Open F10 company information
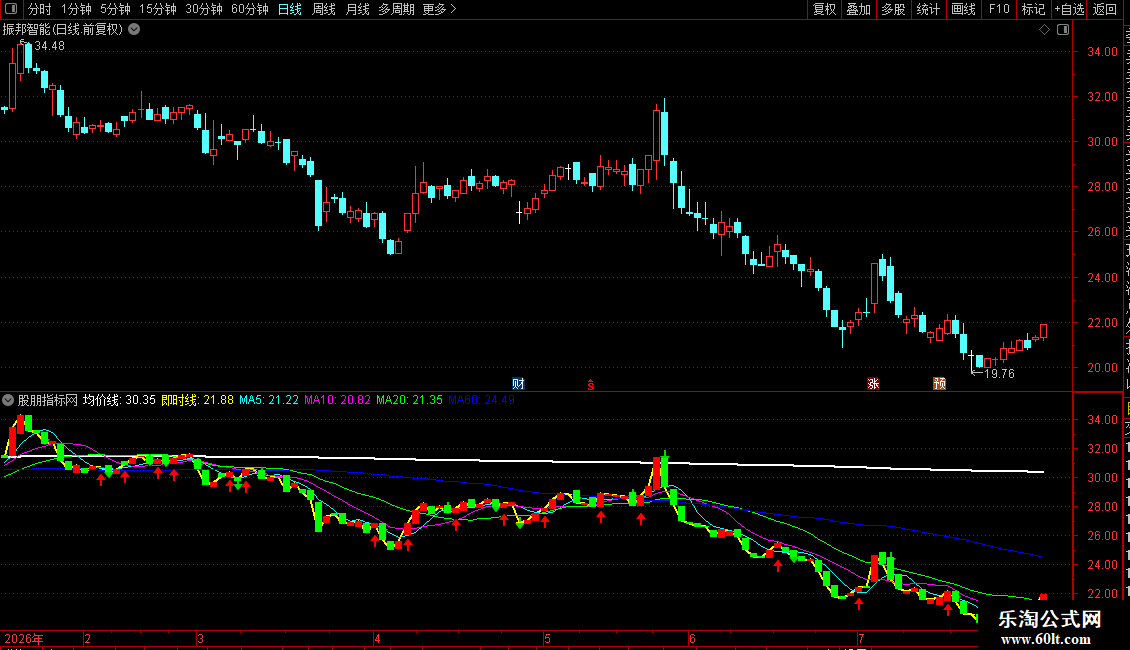The image size is (1130, 650). pyautogui.click(x=999, y=9)
